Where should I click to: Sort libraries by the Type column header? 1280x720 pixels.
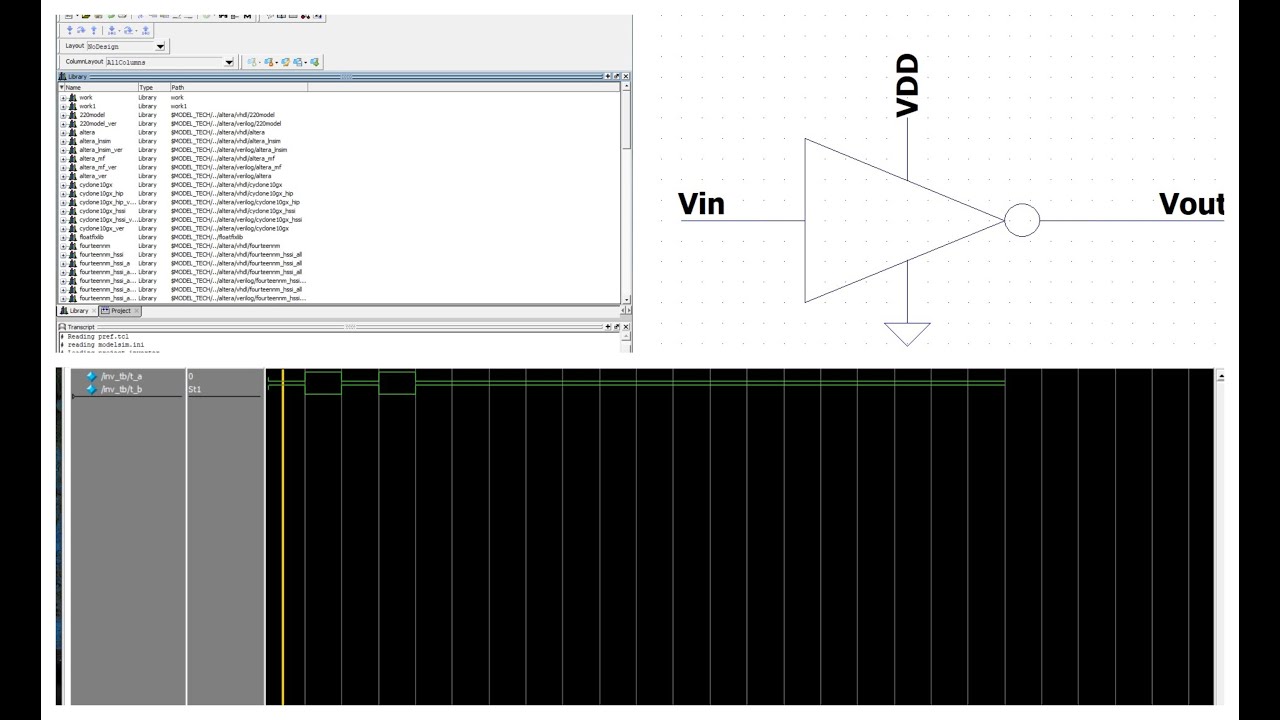pyautogui.click(x=153, y=87)
